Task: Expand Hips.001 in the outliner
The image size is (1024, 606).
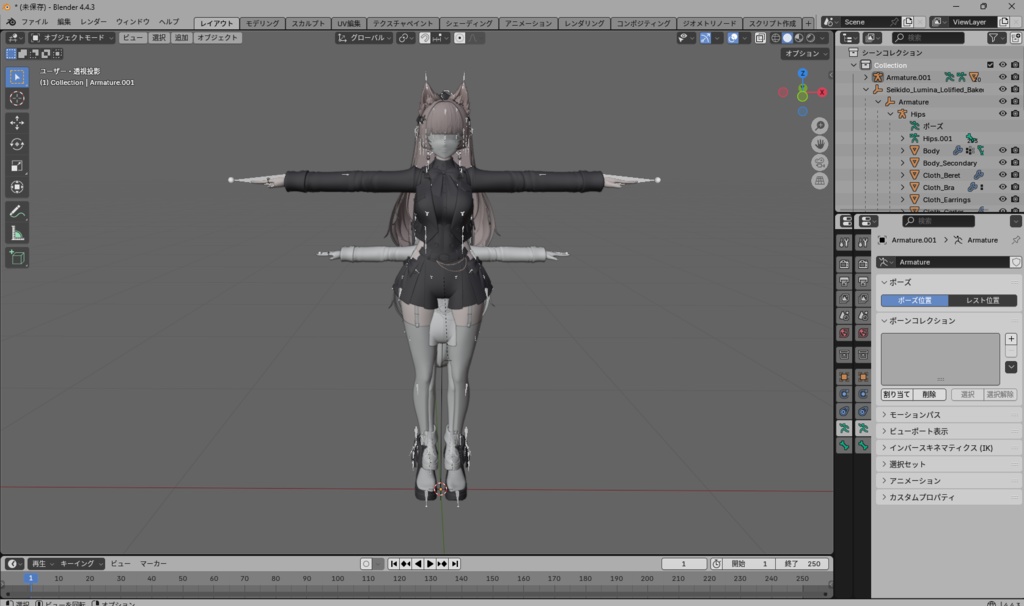Action: click(x=902, y=139)
